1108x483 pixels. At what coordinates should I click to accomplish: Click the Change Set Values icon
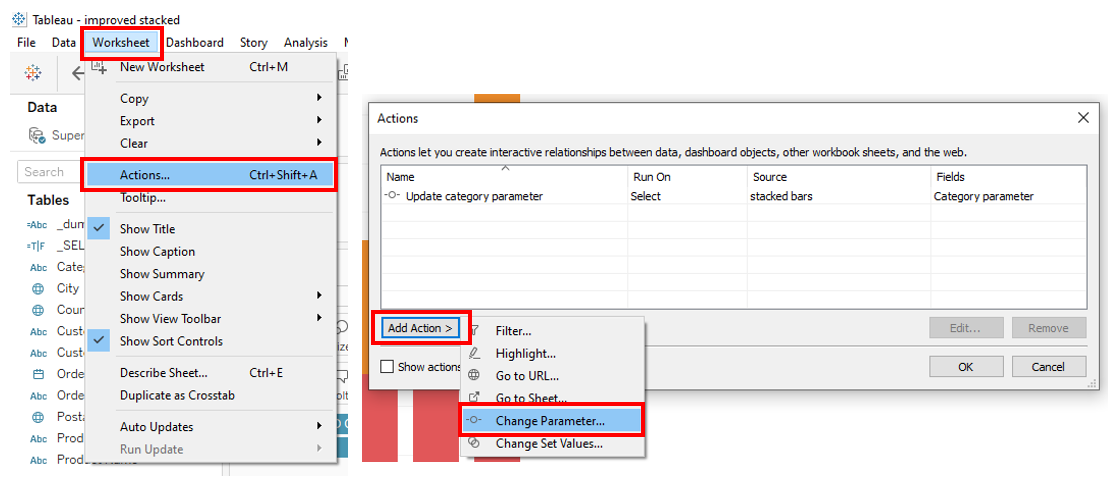pos(475,443)
